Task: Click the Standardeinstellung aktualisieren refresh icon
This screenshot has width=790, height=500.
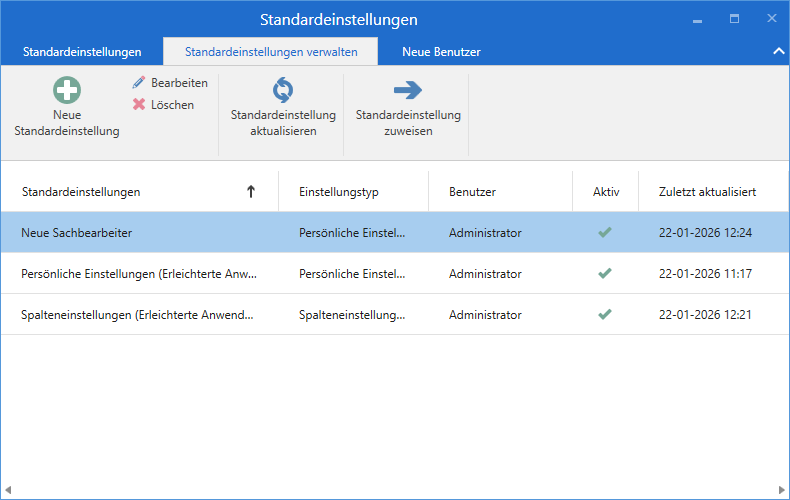Action: pyautogui.click(x=283, y=90)
